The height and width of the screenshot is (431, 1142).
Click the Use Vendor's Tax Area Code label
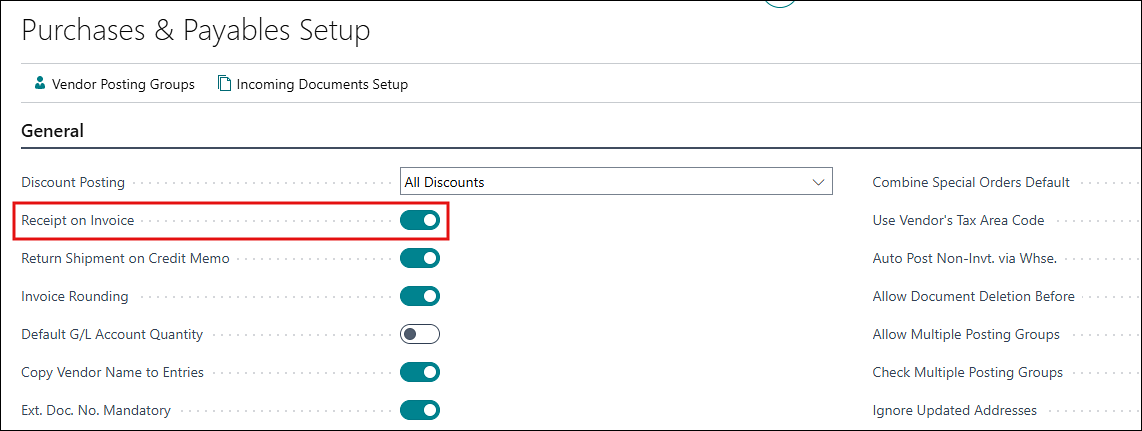coord(958,220)
